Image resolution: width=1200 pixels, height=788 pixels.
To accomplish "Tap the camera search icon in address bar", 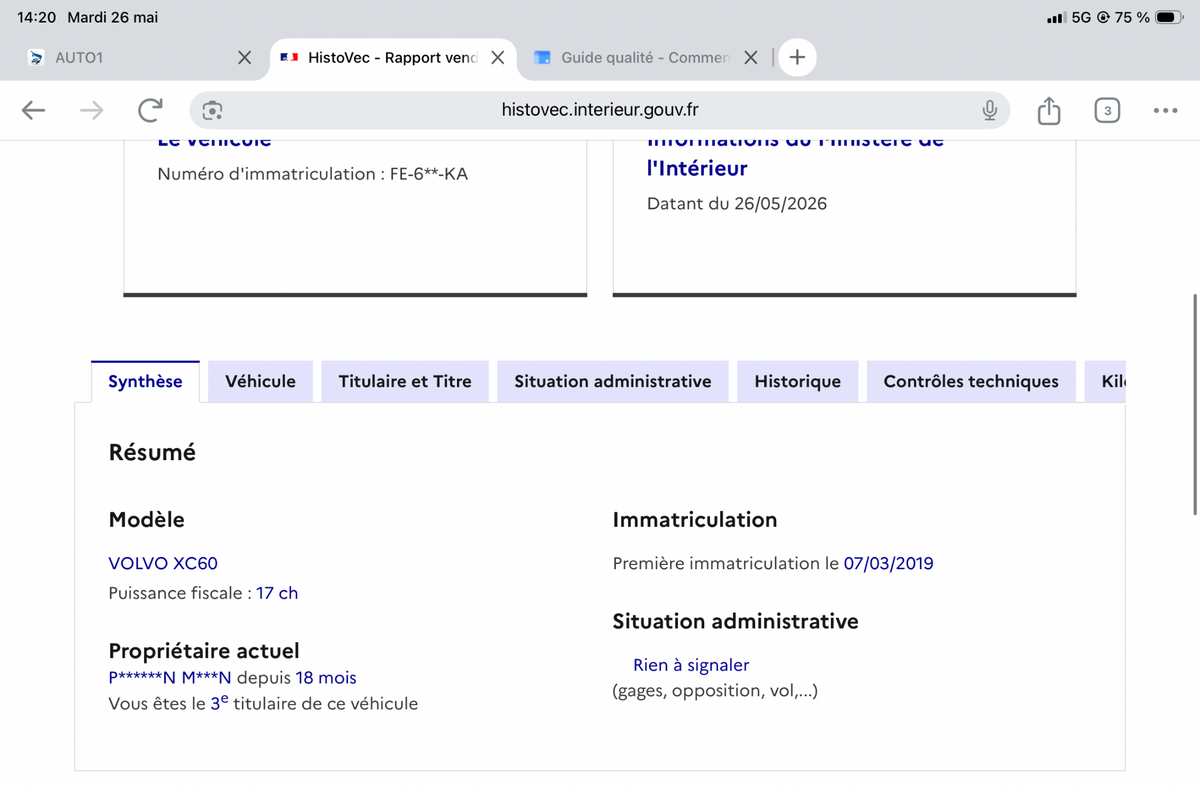I will point(212,111).
